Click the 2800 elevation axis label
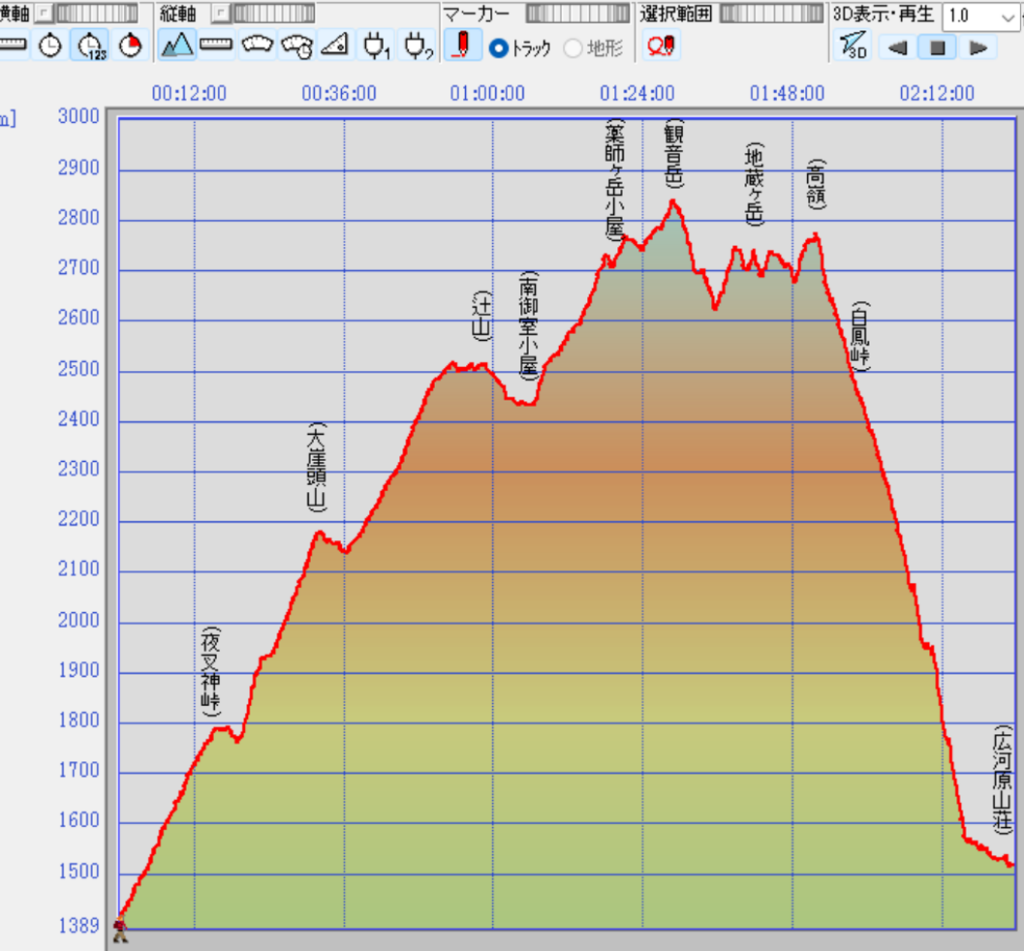 [78, 218]
